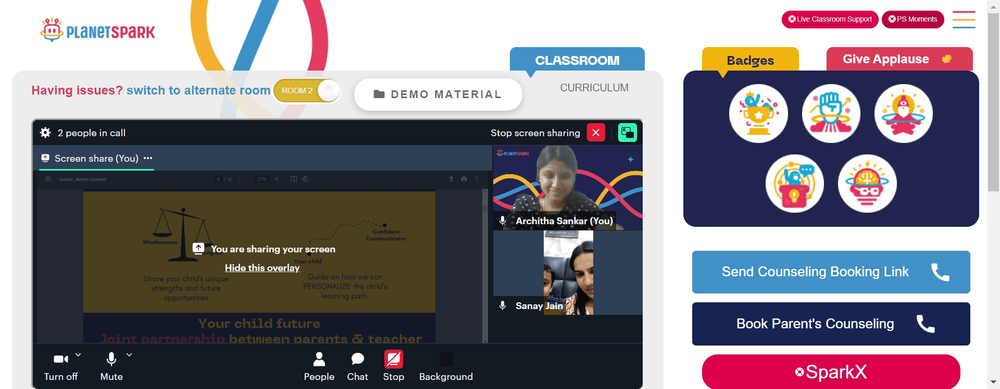Image resolution: width=1000 pixels, height=389 pixels.
Task: Click microphone icon on Architha Sankar tile
Action: coord(503,221)
